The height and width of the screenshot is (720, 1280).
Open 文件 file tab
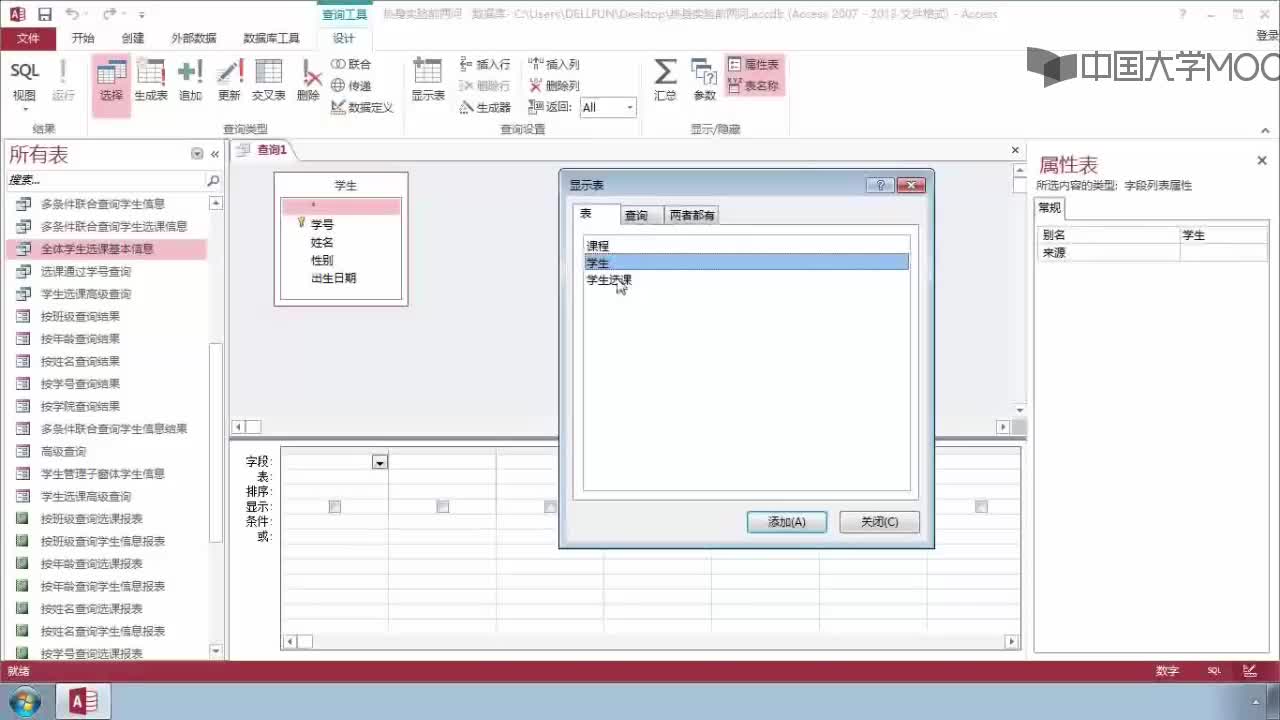tap(28, 38)
